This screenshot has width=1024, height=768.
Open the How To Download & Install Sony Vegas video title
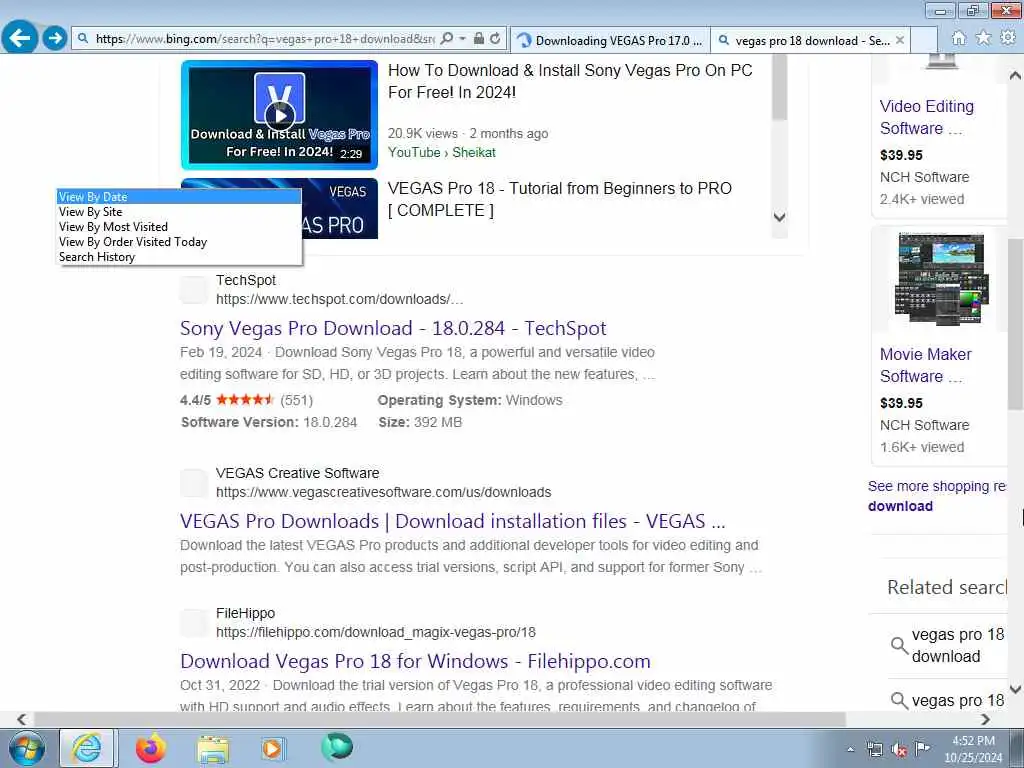[569, 81]
